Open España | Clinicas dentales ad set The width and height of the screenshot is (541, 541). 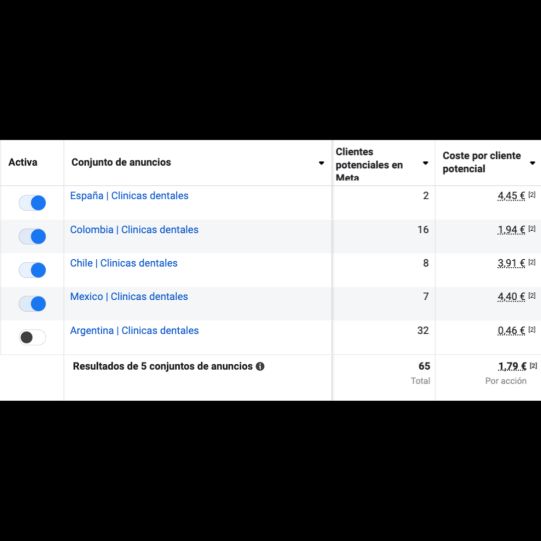pos(129,196)
